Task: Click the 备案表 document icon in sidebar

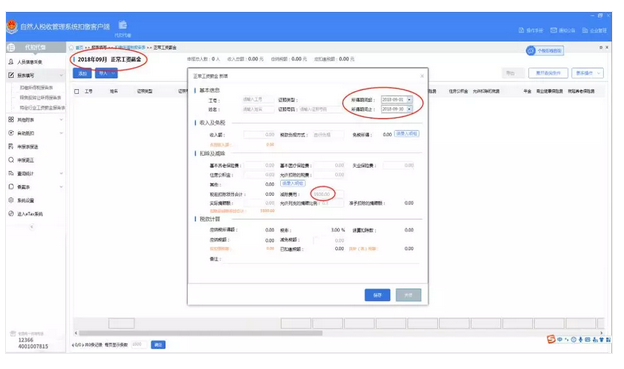Action: point(11,186)
